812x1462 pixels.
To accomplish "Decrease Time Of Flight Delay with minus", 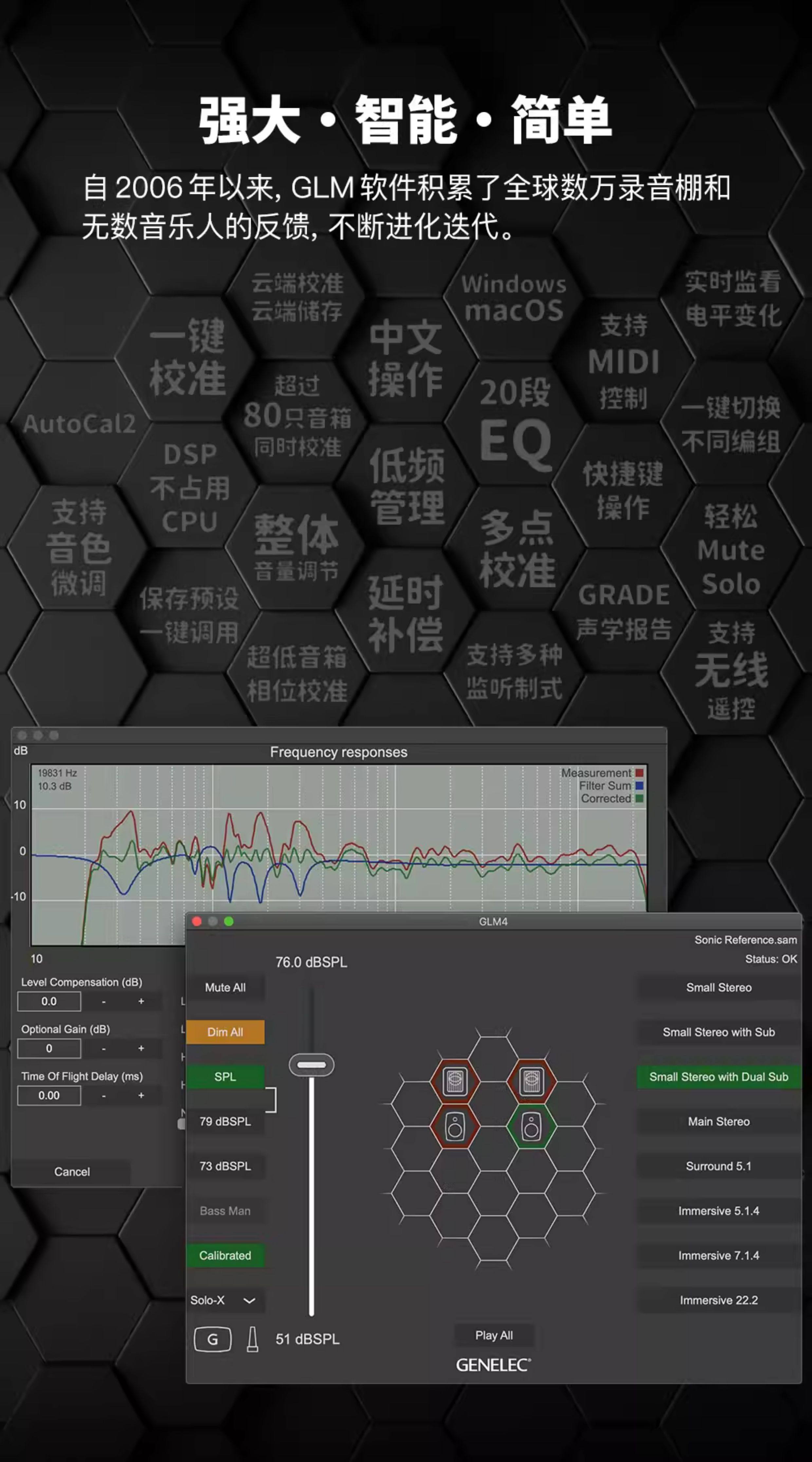I will (103, 1096).
